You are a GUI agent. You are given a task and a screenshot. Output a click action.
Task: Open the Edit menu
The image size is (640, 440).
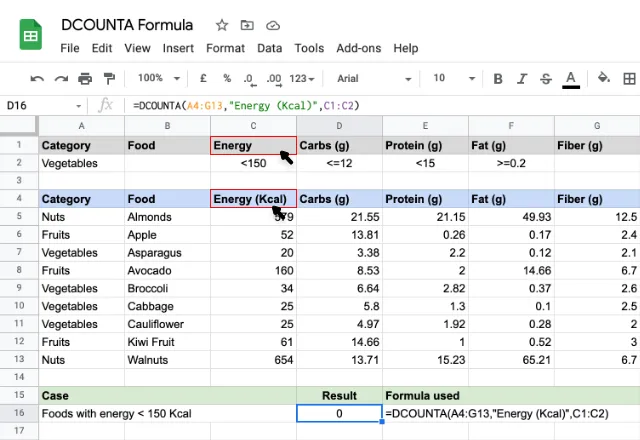(x=102, y=48)
